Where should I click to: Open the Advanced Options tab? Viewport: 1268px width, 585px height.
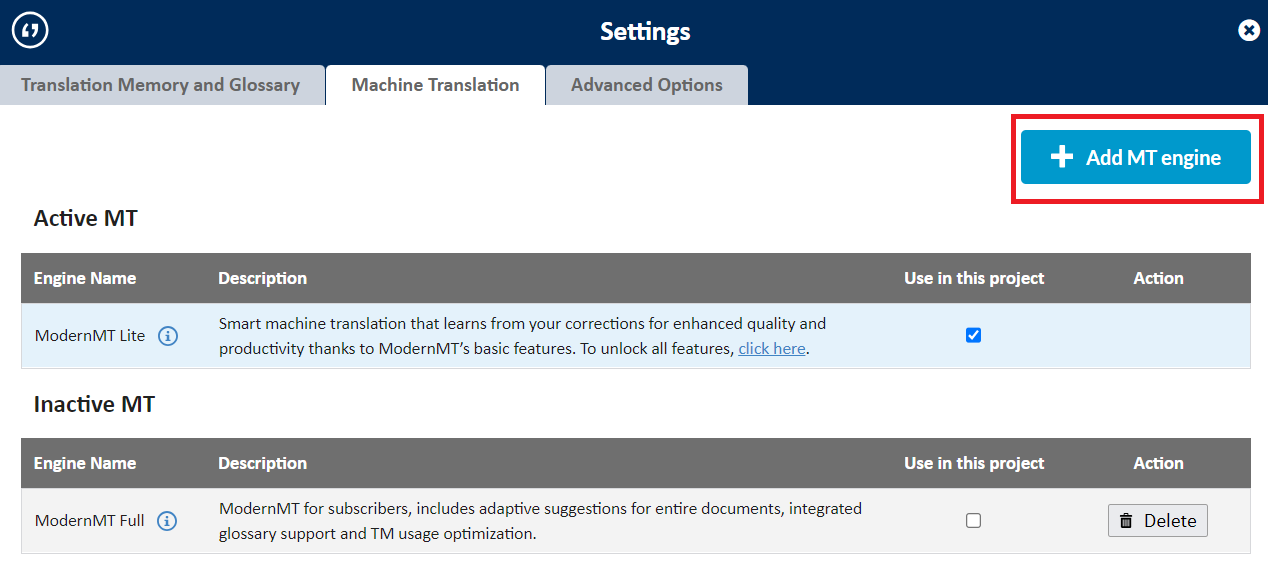646,85
